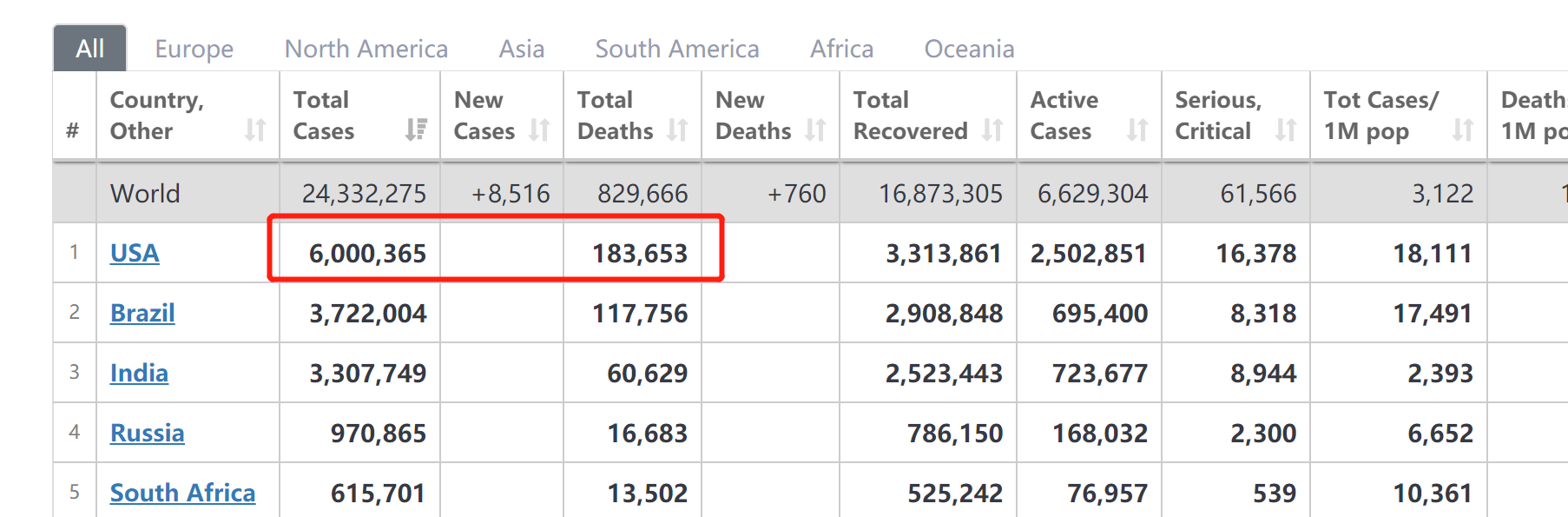
Task: Switch to the Africa tab
Action: 842,49
